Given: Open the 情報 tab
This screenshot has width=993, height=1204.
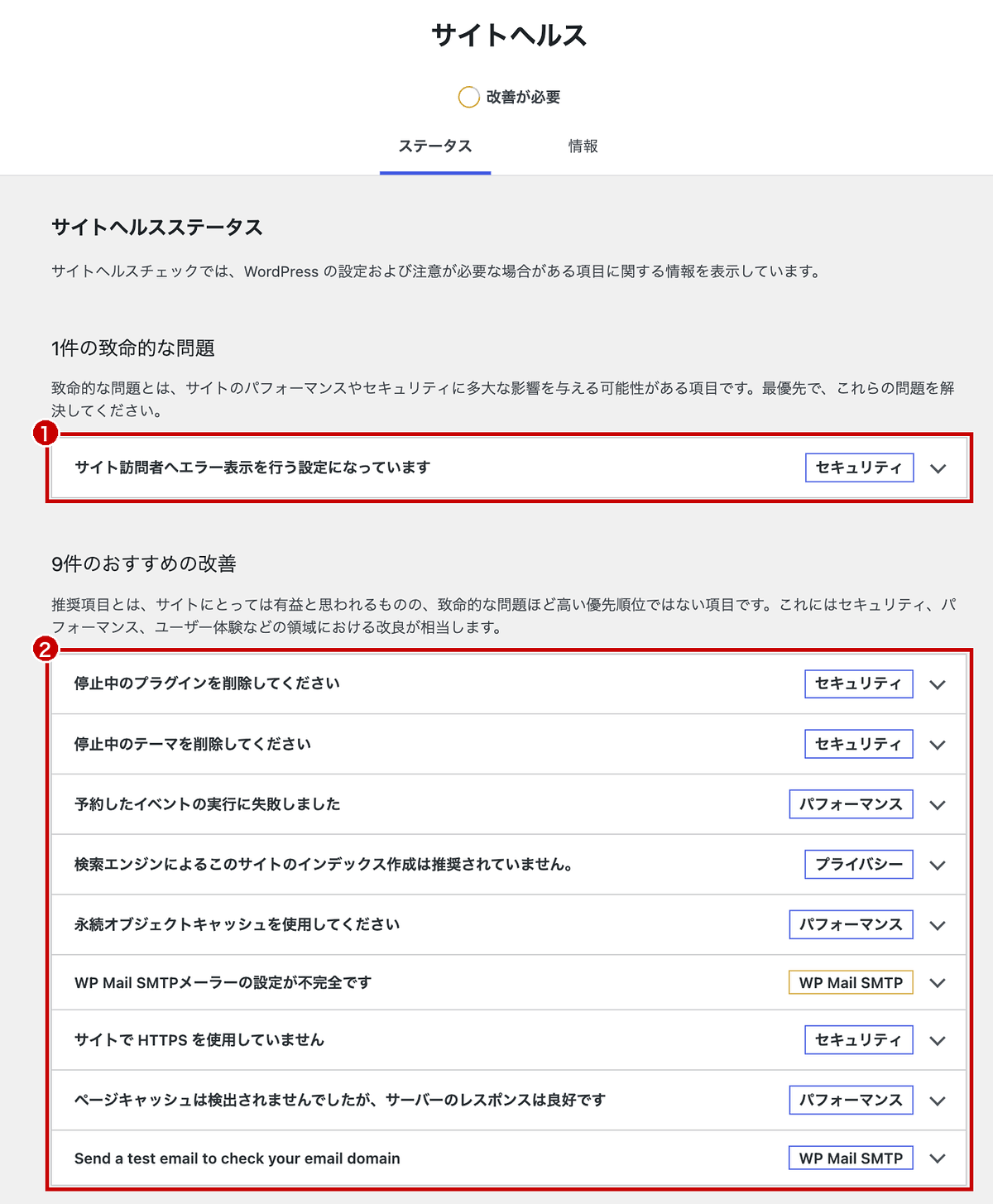Looking at the screenshot, I should [583, 146].
